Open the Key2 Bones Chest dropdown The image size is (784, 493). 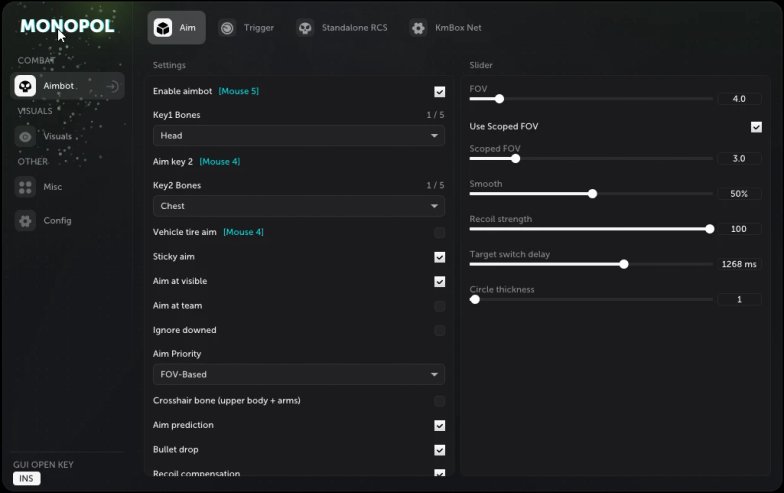[x=299, y=206]
